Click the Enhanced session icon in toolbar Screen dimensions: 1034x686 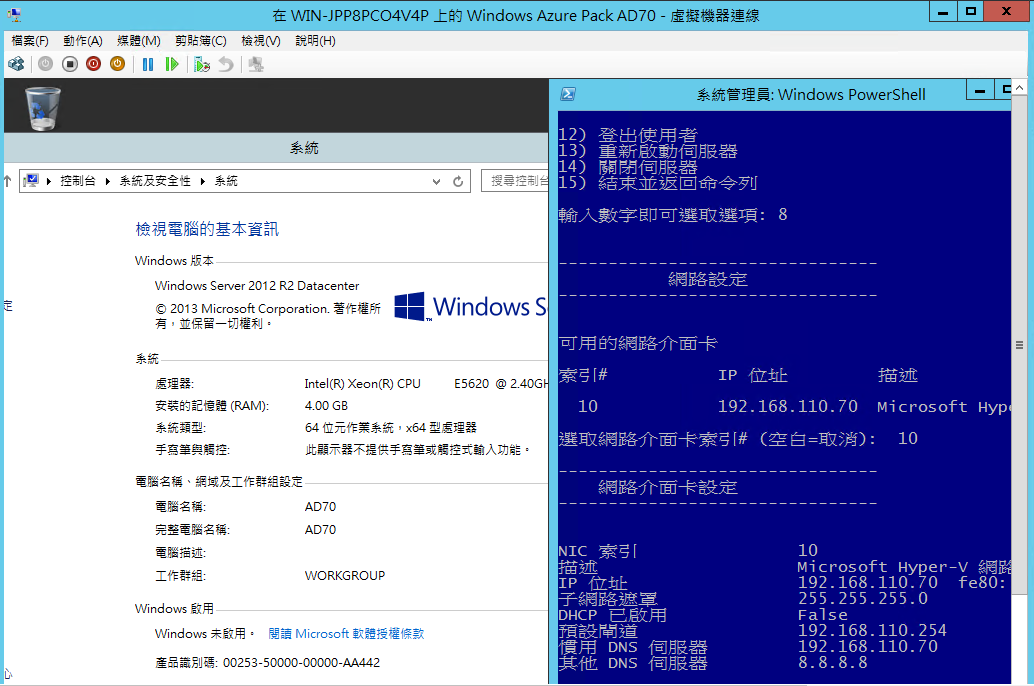point(257,64)
